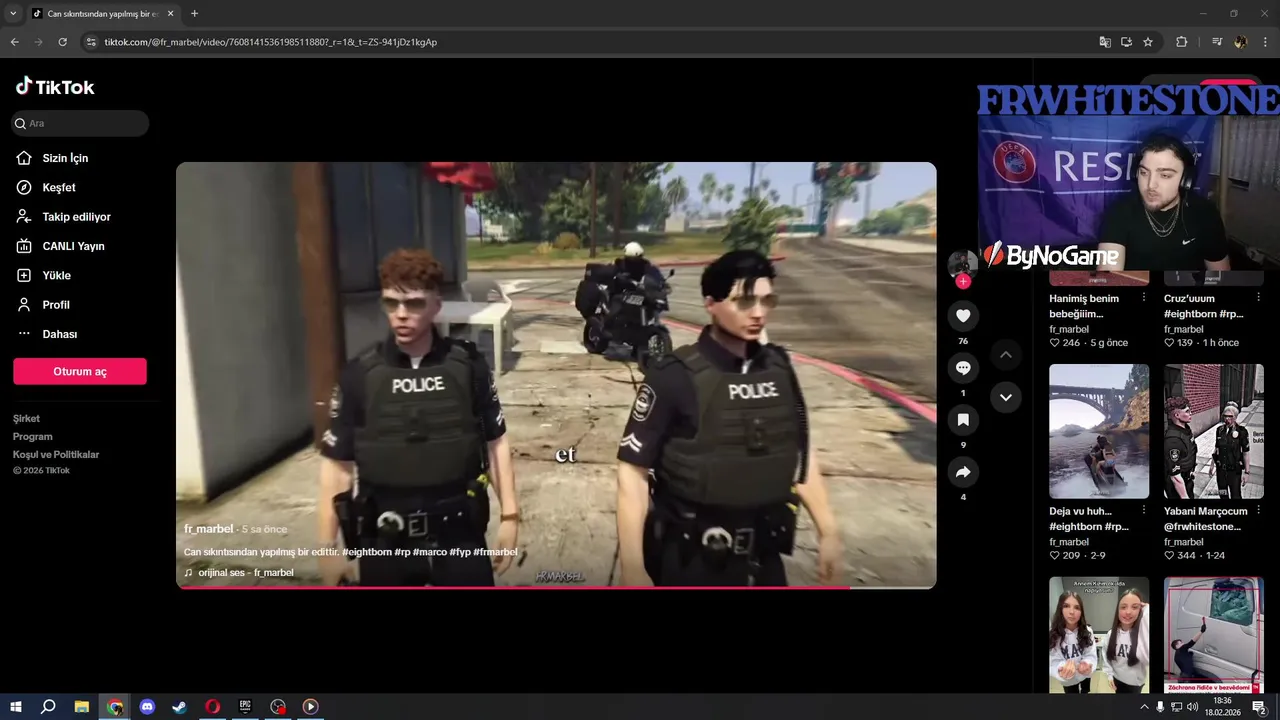1280x720 pixels.
Task: Open the Yabani Marçocum video thumbnail
Action: coord(1214,431)
